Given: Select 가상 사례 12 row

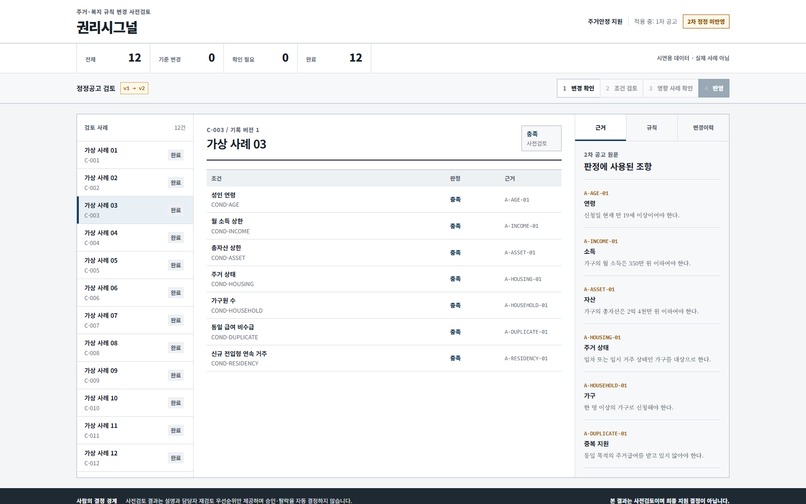Looking at the screenshot, I should (135, 458).
